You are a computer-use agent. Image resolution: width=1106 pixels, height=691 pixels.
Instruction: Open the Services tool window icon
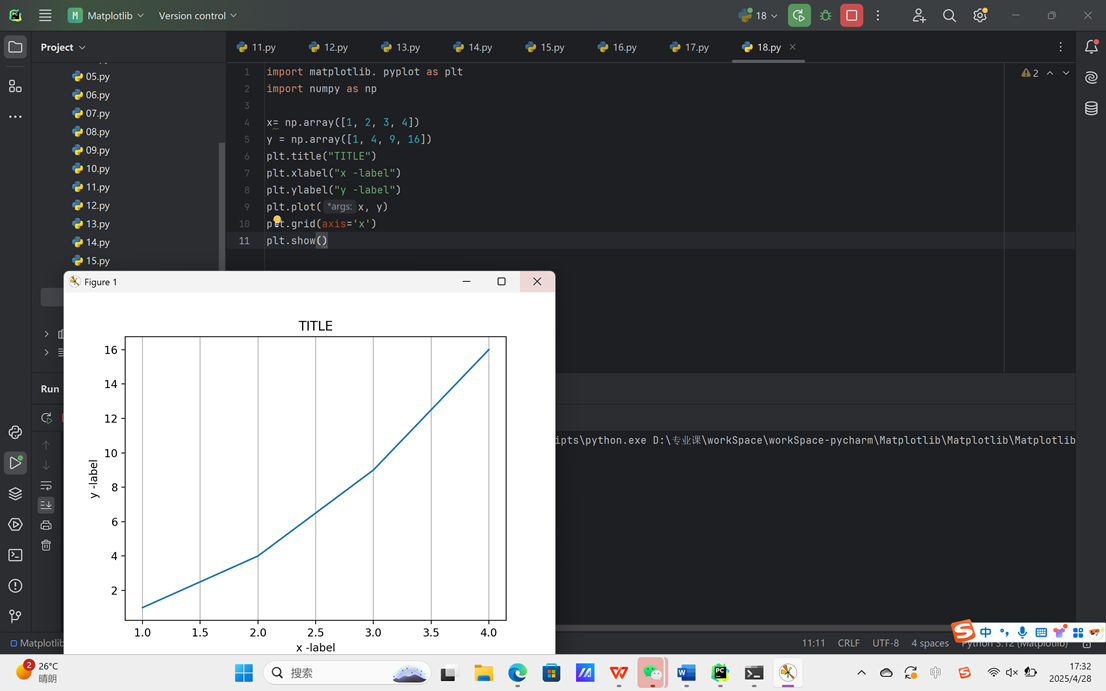15,524
